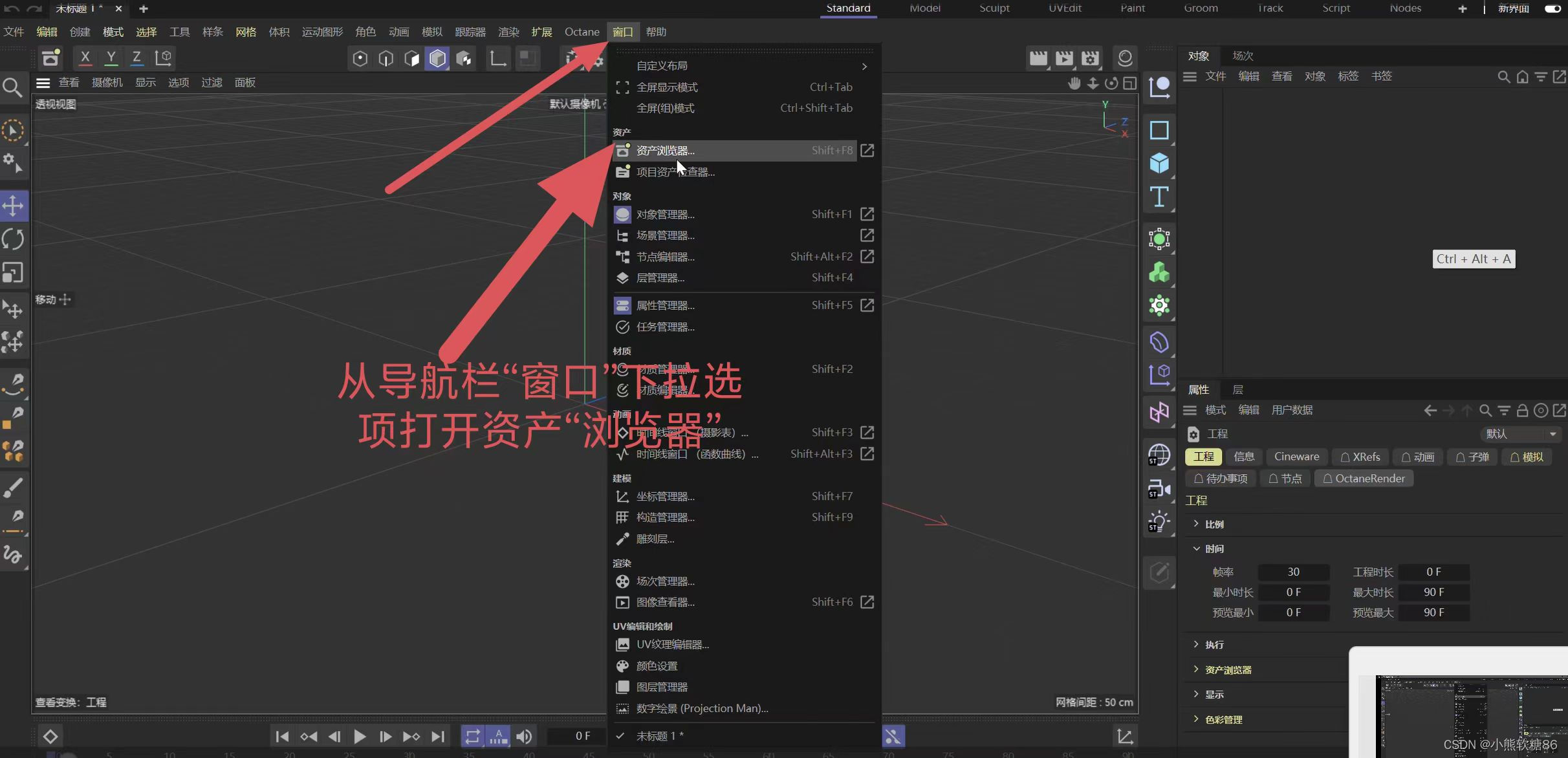Viewport: 1568px width, 758px height.
Task: Click the 帧率 value field showing 30
Action: (x=1293, y=572)
